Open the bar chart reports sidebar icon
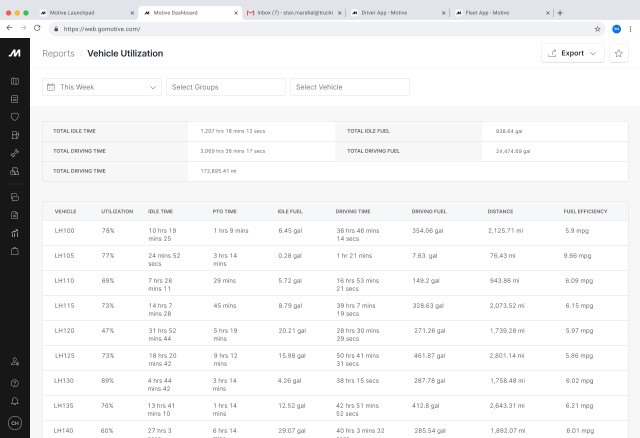Viewport: 640px width, 438px height. 14,233
